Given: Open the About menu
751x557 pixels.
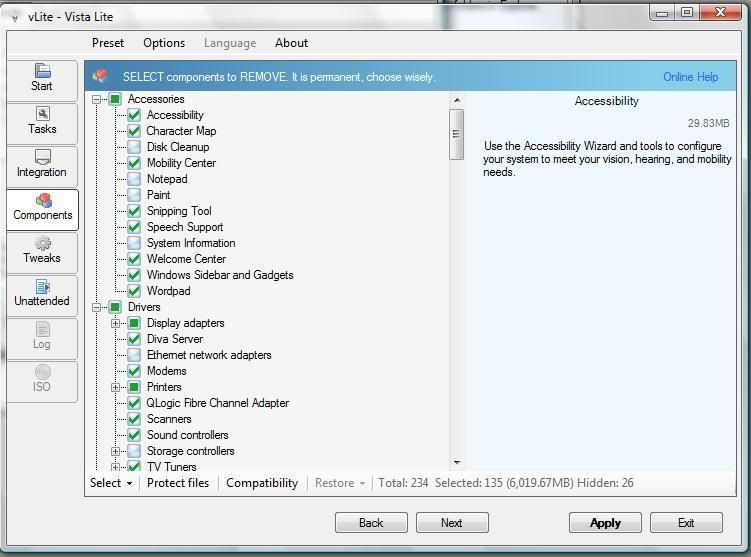Looking at the screenshot, I should point(291,43).
